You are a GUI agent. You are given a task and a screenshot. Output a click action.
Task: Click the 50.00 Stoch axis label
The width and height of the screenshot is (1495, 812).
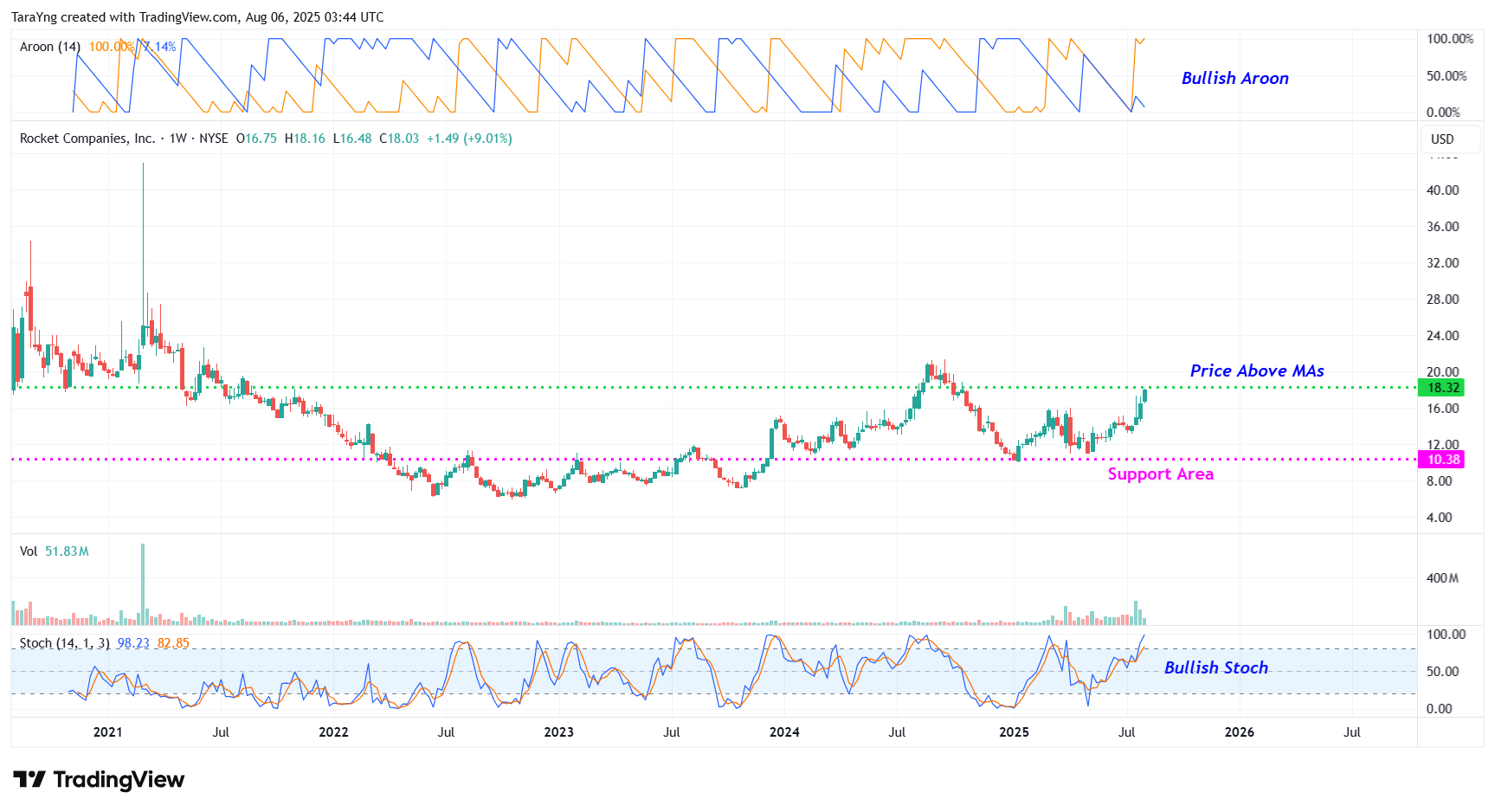[x=1442, y=672]
